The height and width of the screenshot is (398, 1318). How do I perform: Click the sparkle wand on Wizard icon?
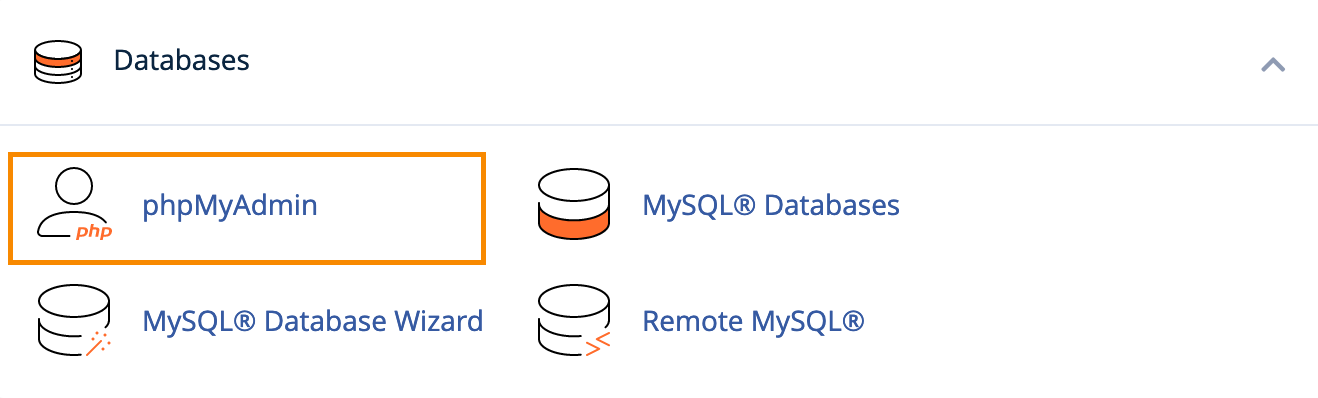tap(98, 344)
